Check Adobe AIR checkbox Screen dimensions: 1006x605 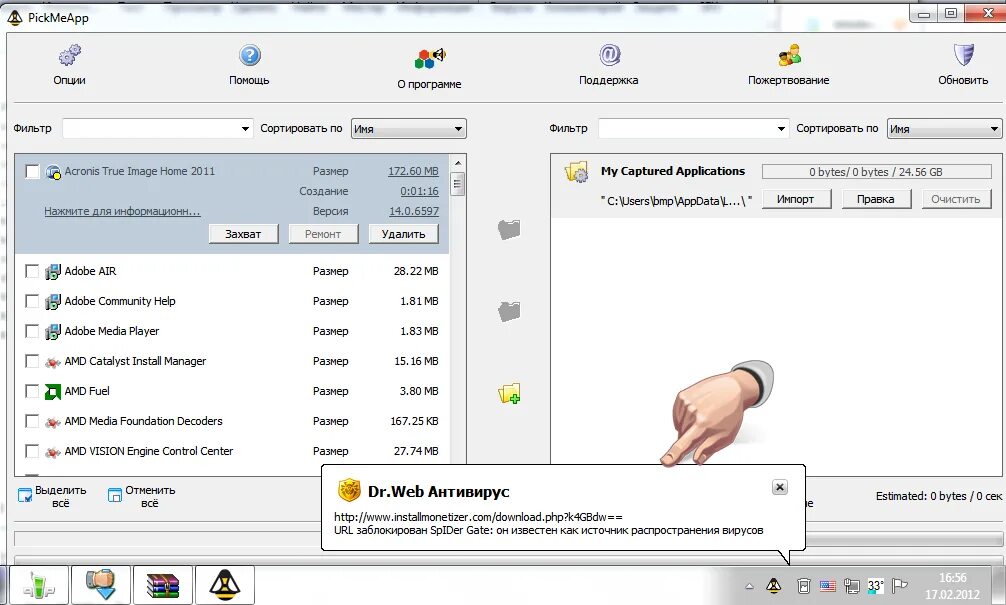pos(32,271)
